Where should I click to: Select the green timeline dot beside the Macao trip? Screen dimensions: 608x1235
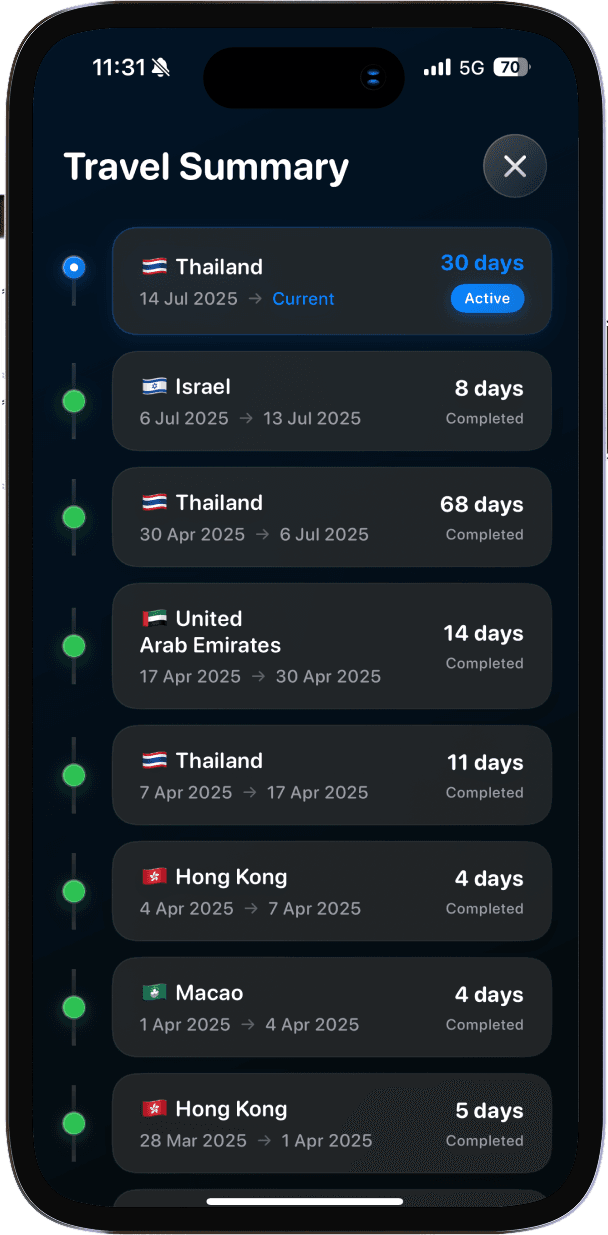pyautogui.click(x=73, y=1007)
